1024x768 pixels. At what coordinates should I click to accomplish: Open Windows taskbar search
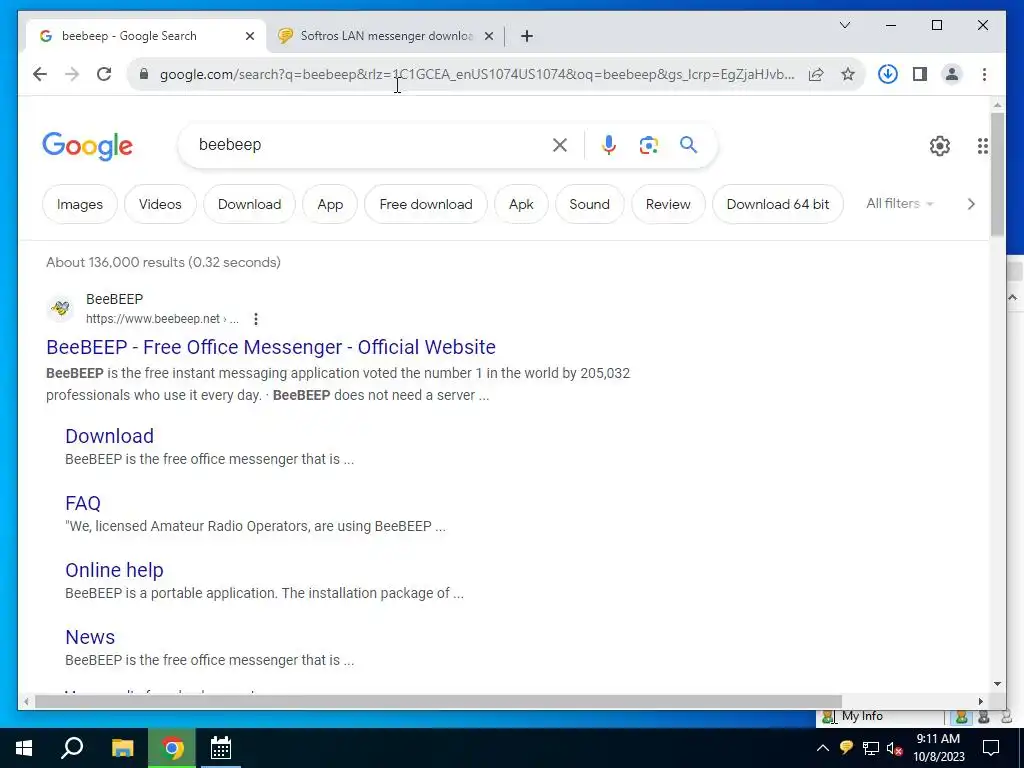point(72,748)
